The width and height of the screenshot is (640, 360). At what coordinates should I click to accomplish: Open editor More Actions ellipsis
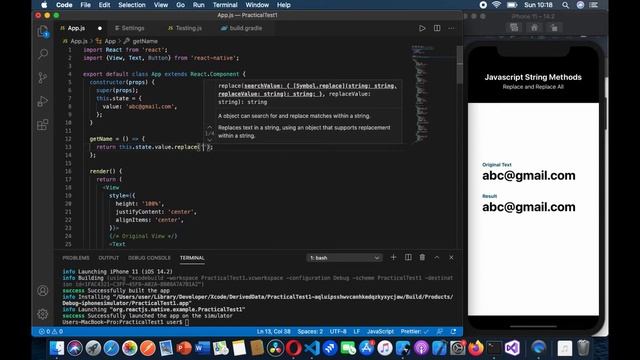451,28
